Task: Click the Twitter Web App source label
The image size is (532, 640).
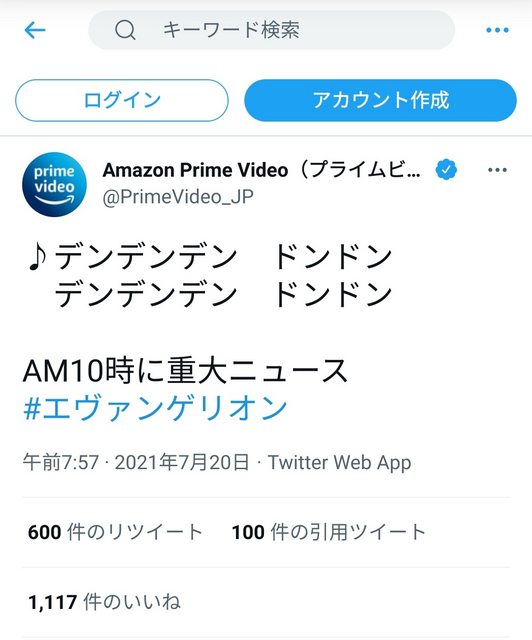Action: [339, 462]
